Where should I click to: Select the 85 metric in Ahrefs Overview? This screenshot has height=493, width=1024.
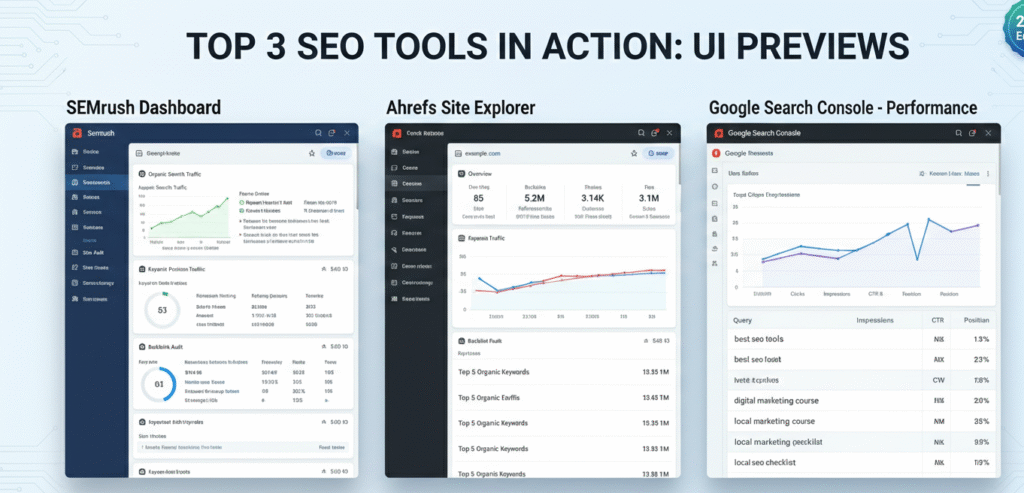click(x=479, y=201)
